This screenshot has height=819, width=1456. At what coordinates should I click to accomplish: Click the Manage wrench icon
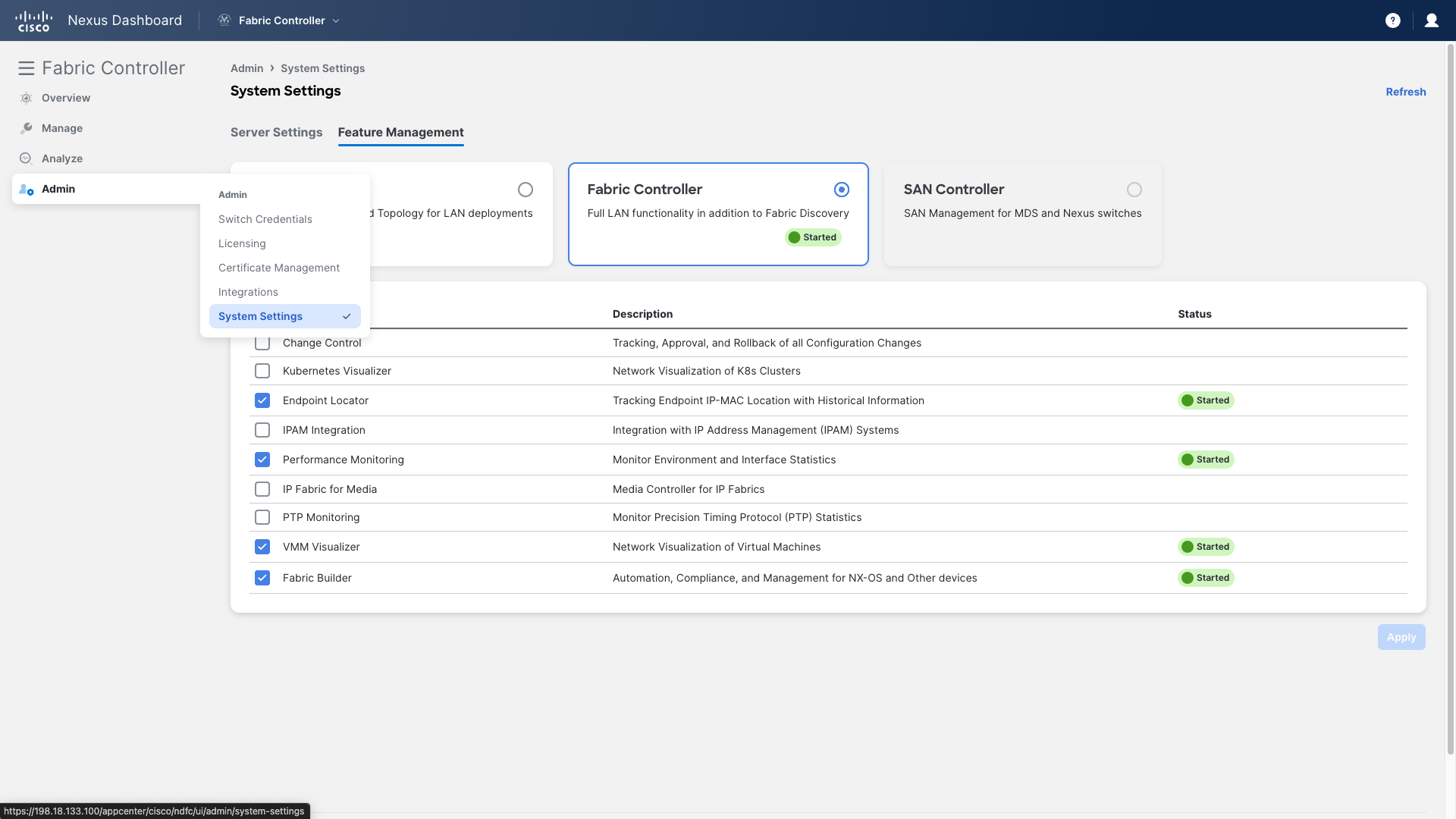(26, 128)
